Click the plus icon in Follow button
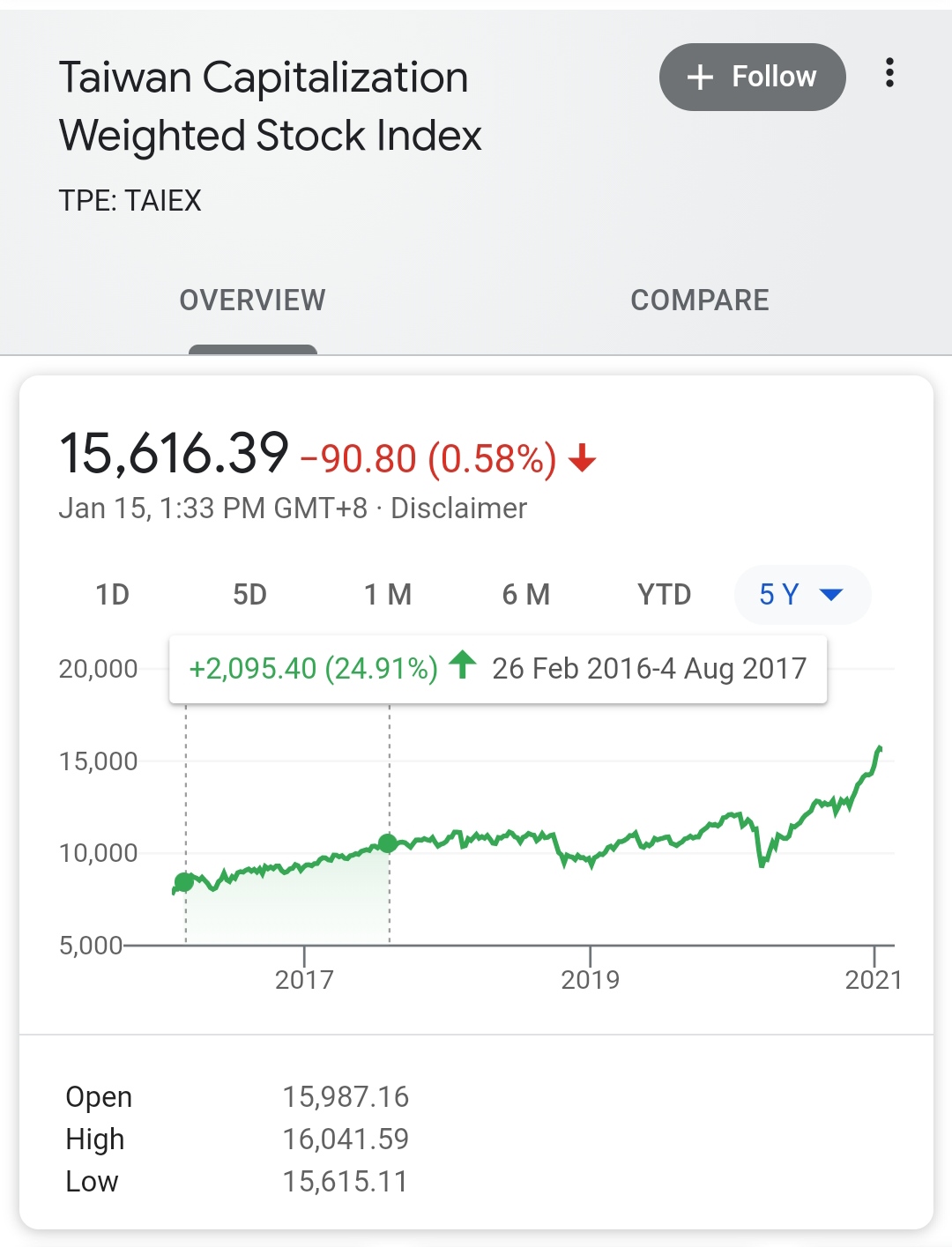The image size is (952, 1247). click(700, 78)
